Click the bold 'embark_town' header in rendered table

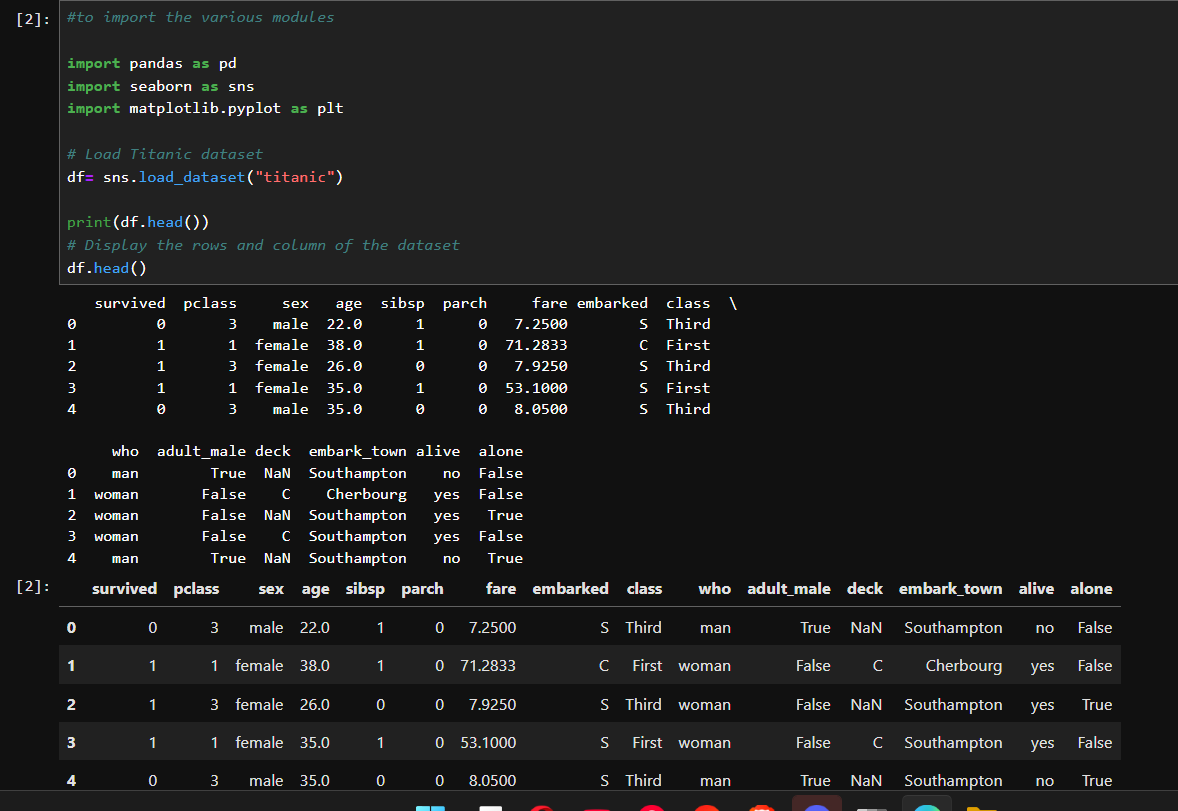tap(950, 589)
